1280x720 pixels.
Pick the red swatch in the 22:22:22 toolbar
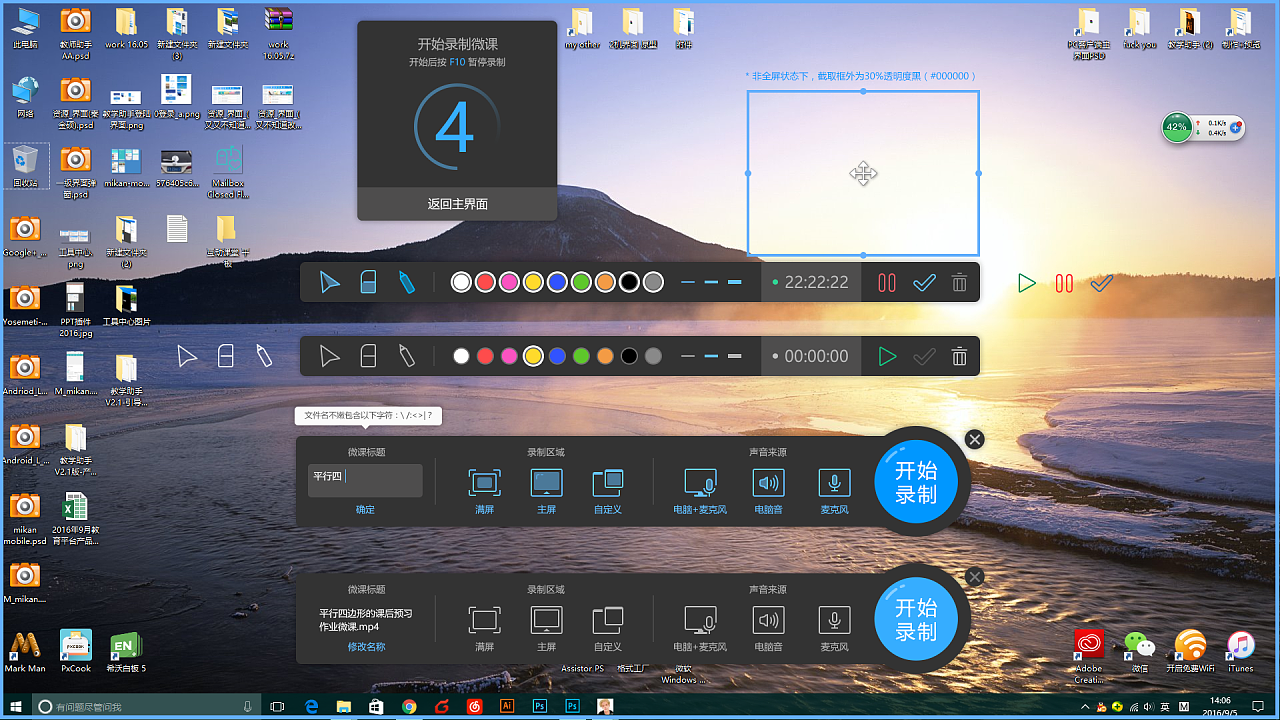pyautogui.click(x=485, y=283)
